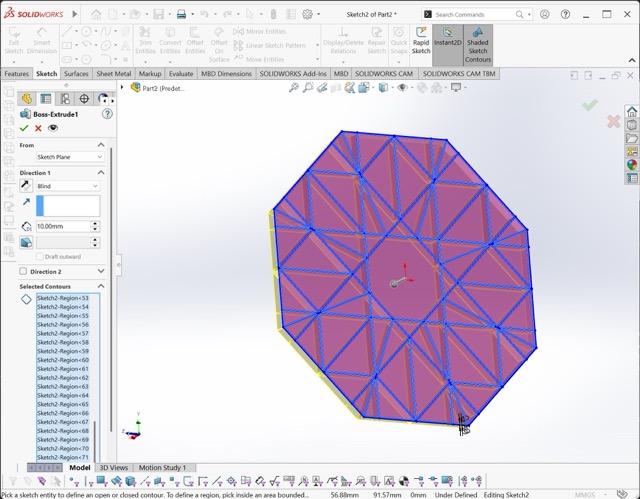Toggle the Draft On/Off icon
This screenshot has width=640, height=499.
point(26,242)
